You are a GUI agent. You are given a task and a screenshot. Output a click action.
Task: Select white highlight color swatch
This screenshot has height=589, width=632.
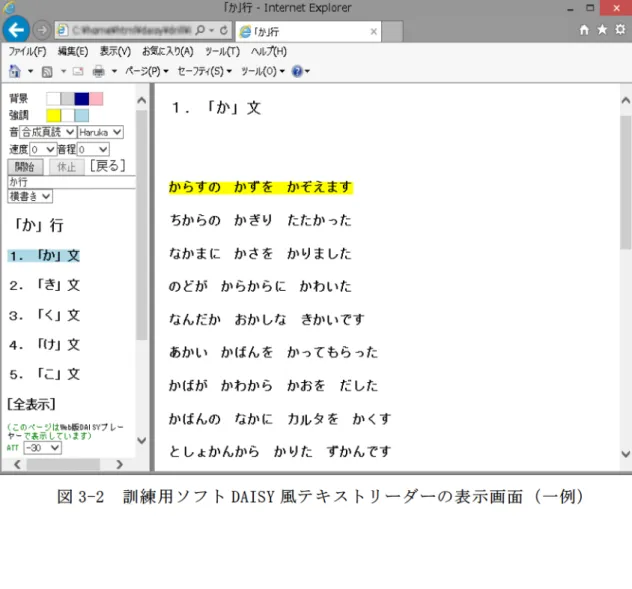pos(67,116)
